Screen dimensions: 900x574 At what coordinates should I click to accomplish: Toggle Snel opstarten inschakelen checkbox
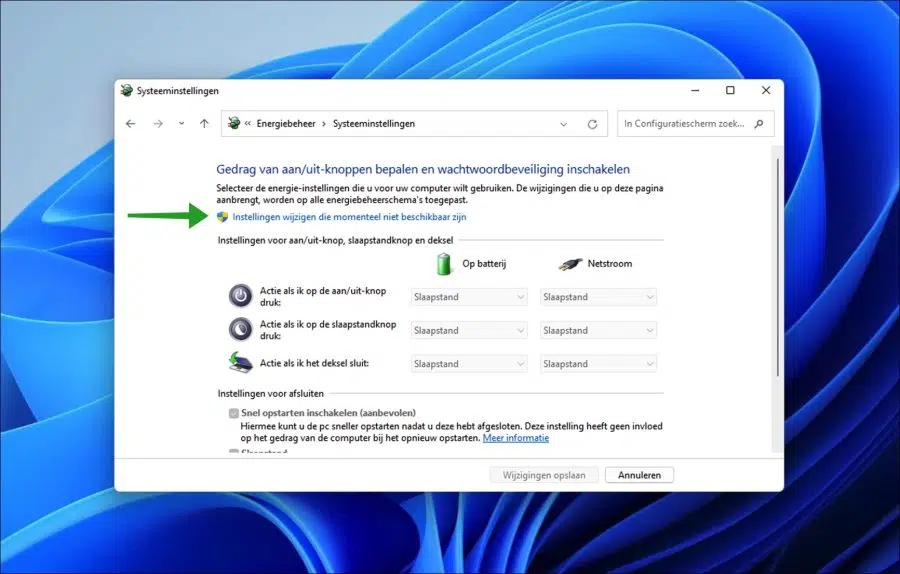234,413
